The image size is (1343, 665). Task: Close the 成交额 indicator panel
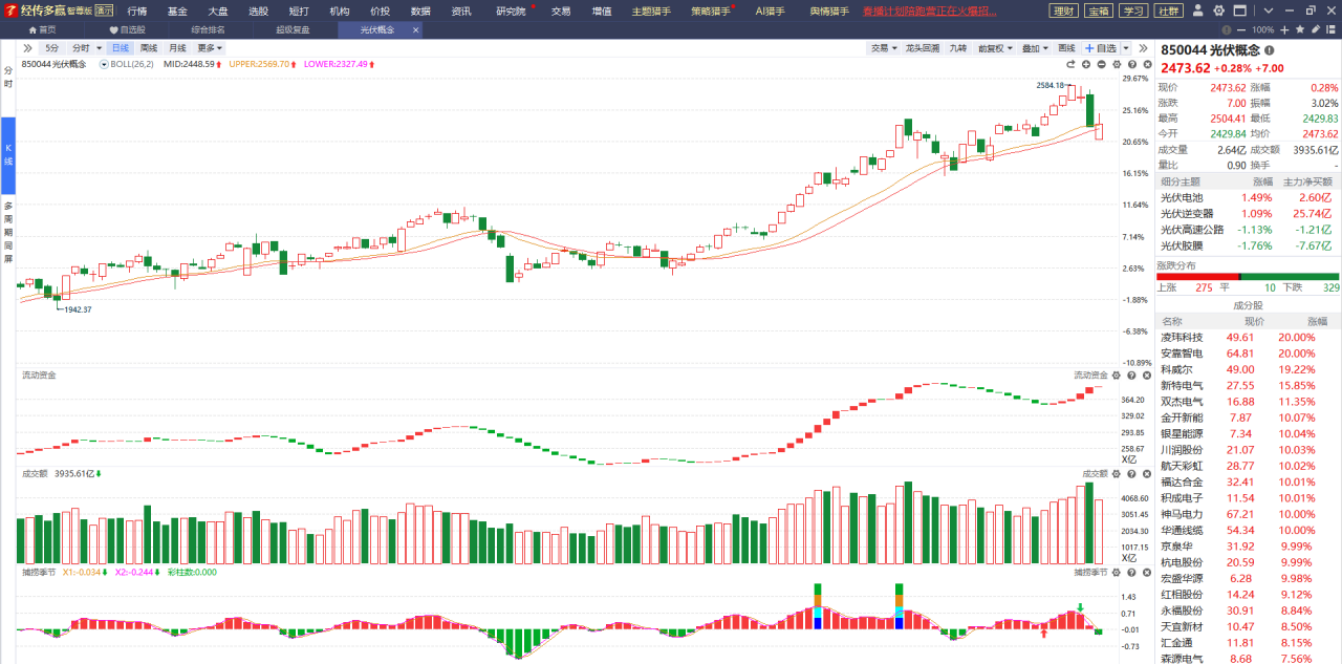pos(1146,474)
